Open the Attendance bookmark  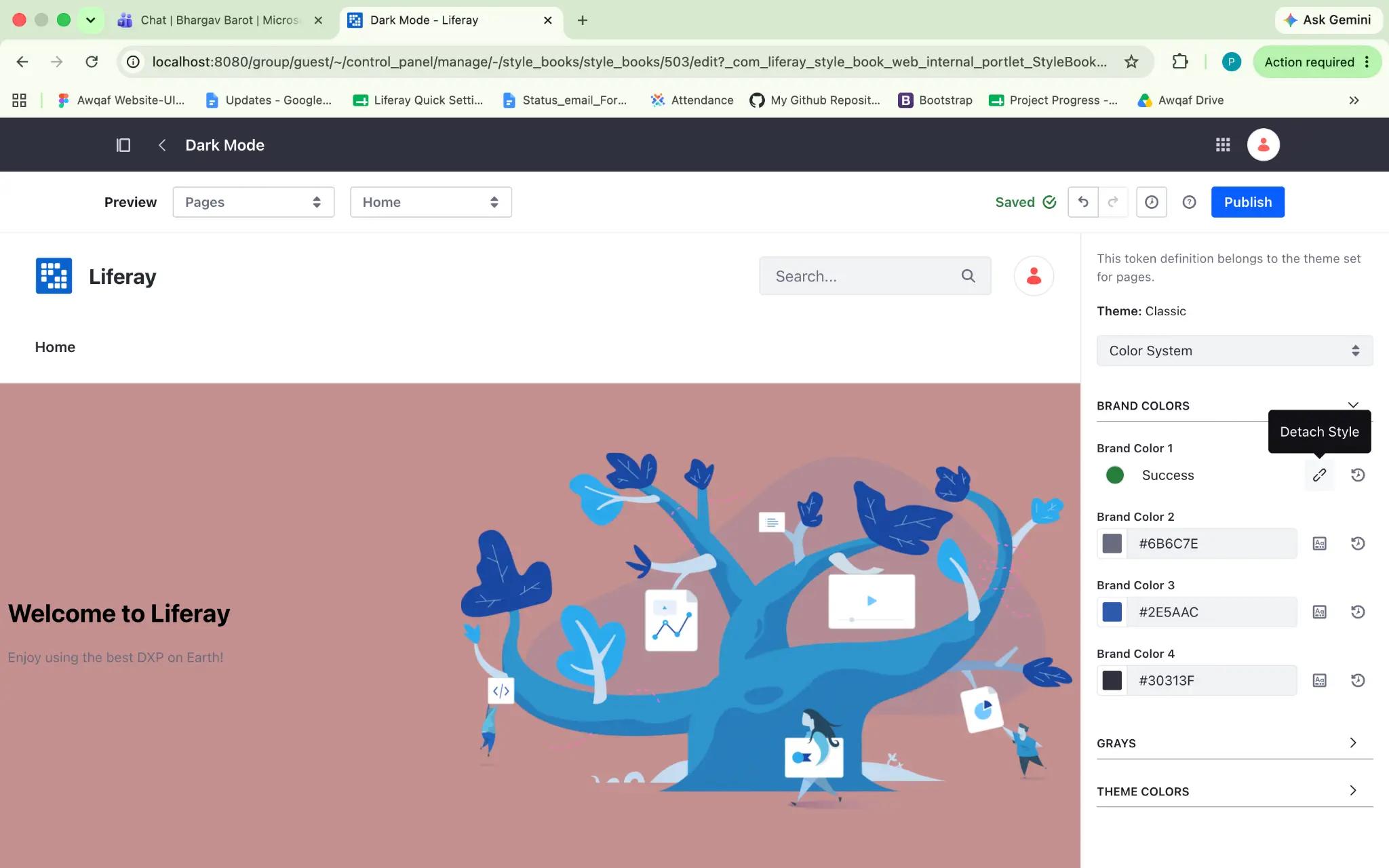pyautogui.click(x=692, y=100)
